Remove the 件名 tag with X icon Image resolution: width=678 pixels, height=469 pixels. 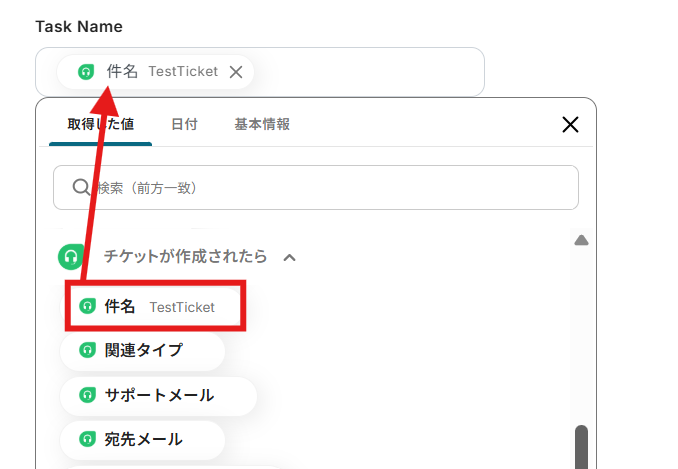tap(236, 72)
